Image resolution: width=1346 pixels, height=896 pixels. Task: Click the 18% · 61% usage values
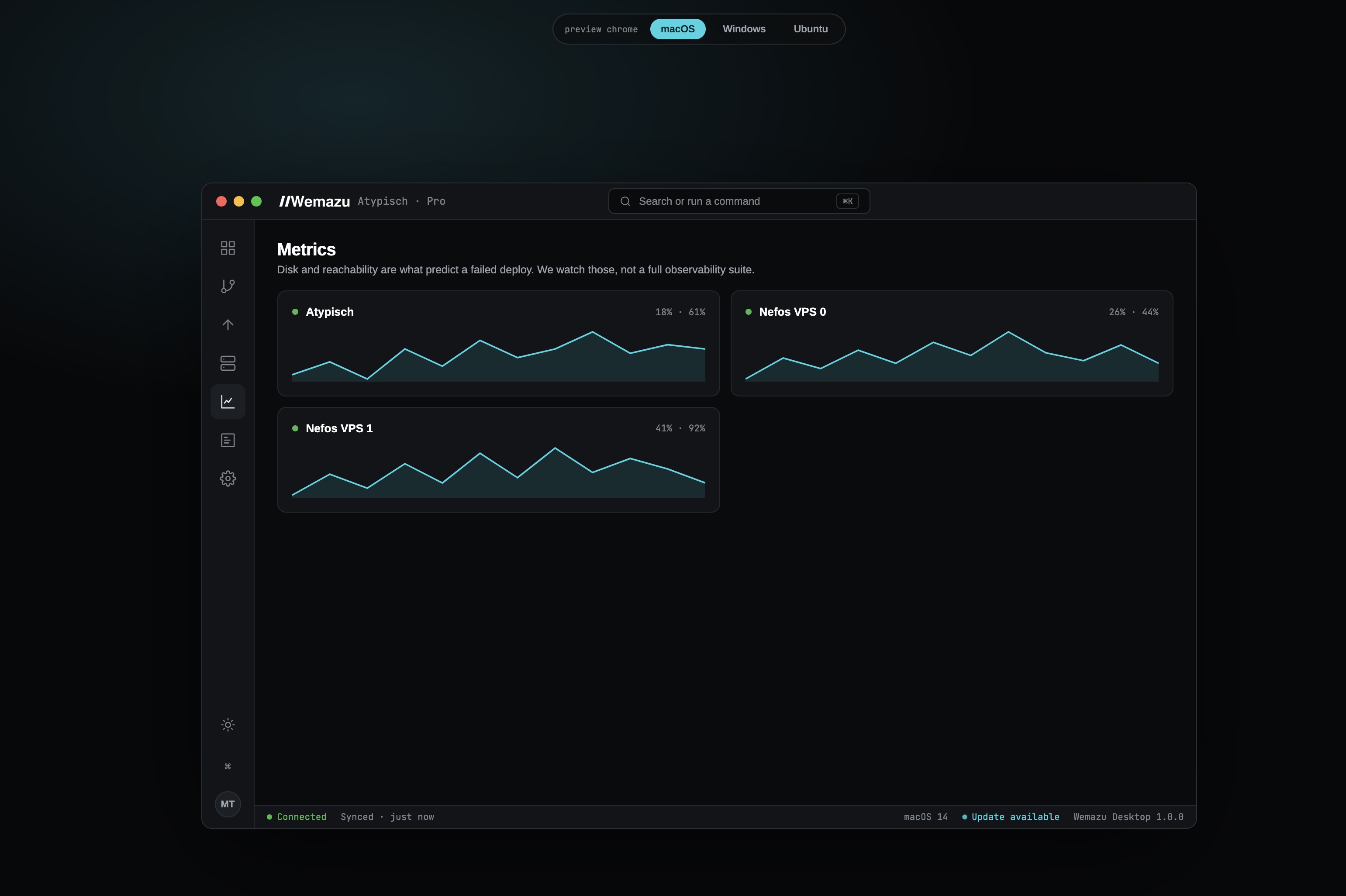(680, 312)
